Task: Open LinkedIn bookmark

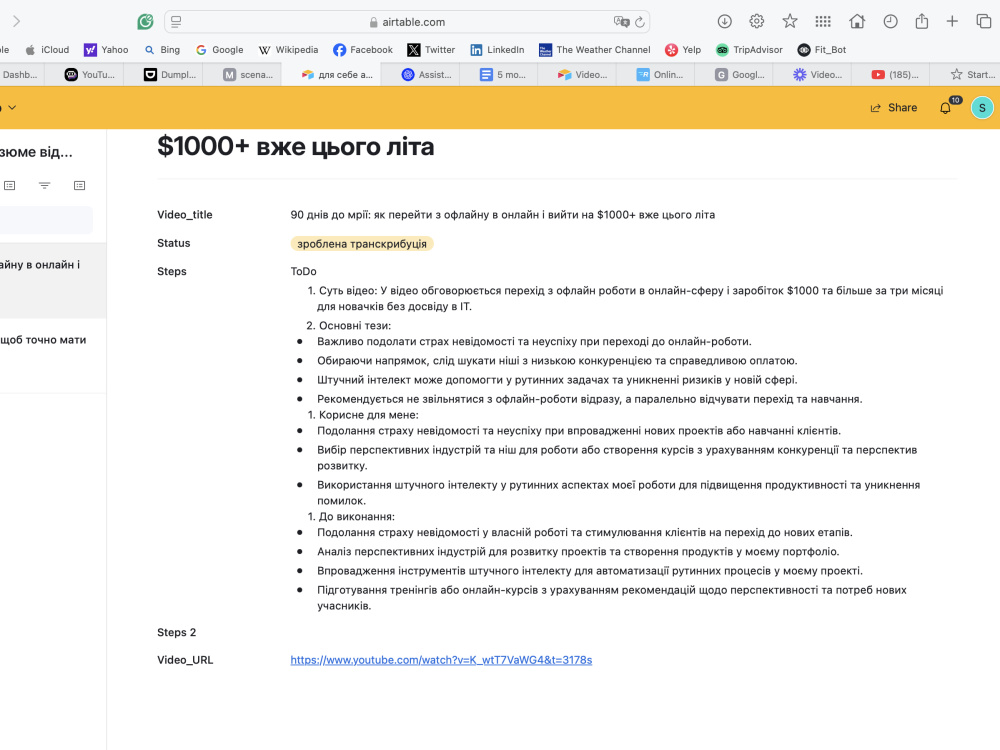Action: pyautogui.click(x=497, y=50)
